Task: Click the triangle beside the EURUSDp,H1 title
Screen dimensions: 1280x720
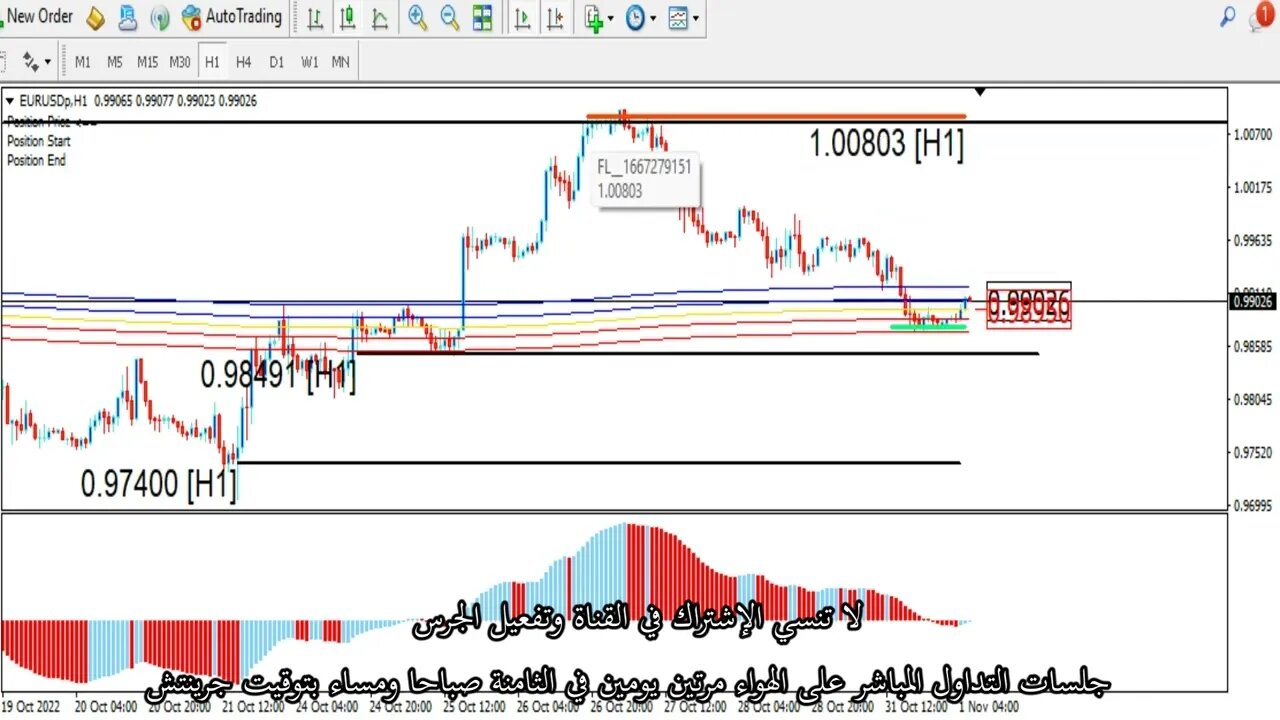Action: 10,101
